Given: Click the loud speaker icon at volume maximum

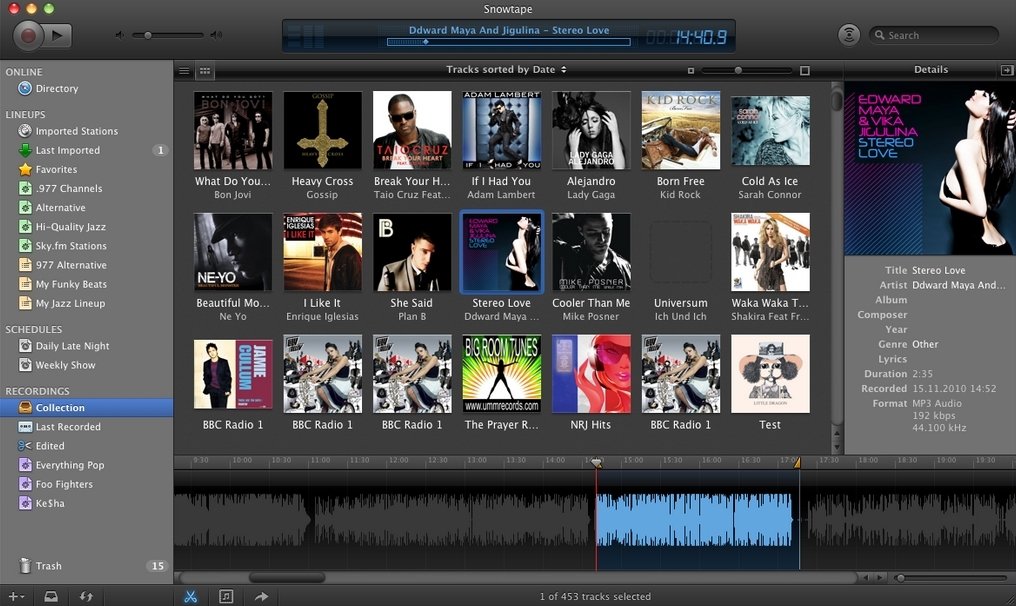Looking at the screenshot, I should (x=216, y=35).
